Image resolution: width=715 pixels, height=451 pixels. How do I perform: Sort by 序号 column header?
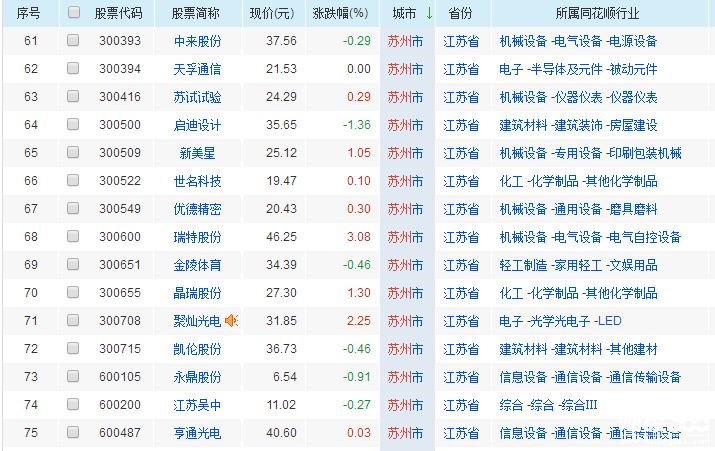[x=28, y=14]
